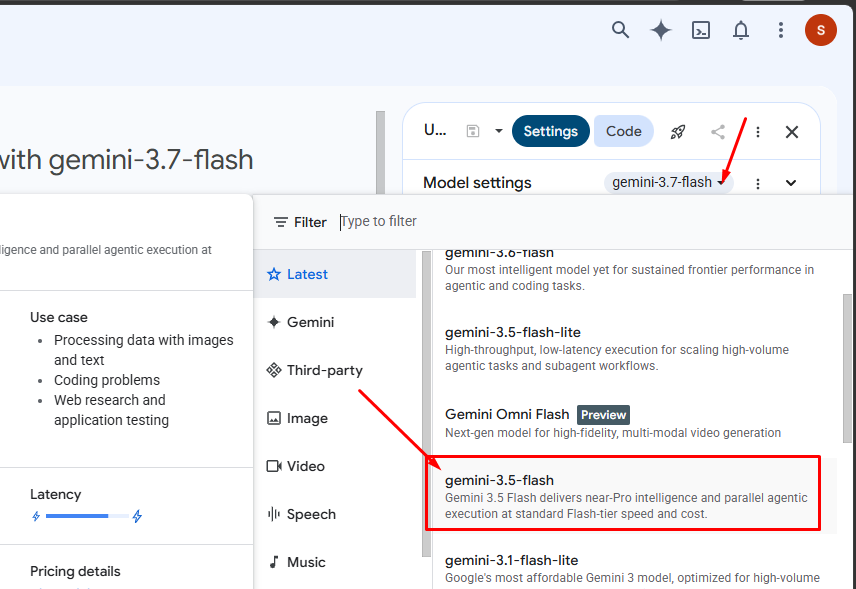Click the search magnifier icon in the top bar
This screenshot has width=856, height=589.
click(x=620, y=29)
